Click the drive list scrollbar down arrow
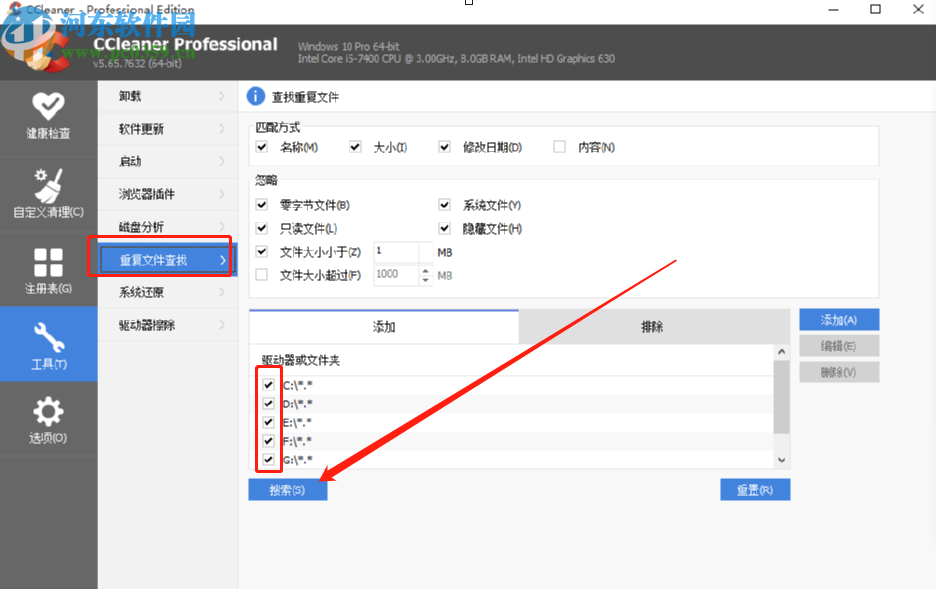Image resolution: width=936 pixels, height=589 pixels. tap(781, 460)
